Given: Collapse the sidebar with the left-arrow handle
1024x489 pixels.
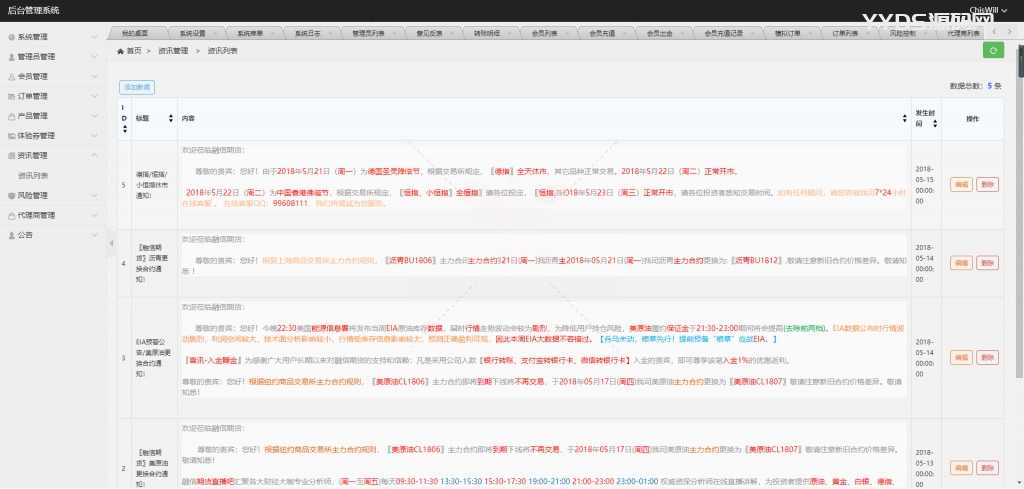Looking at the screenshot, I should pos(111,236).
